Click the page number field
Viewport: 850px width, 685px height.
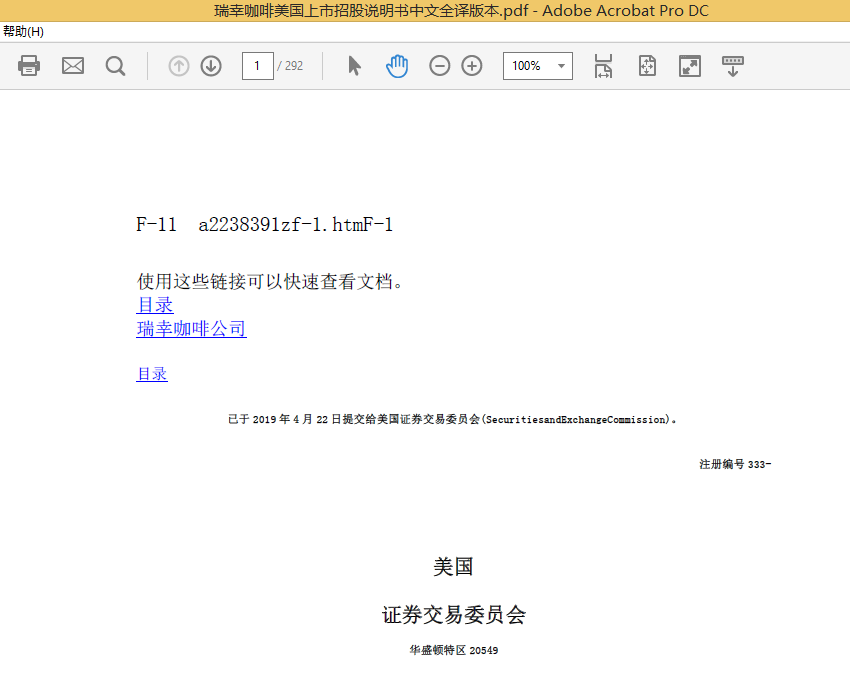(x=257, y=66)
